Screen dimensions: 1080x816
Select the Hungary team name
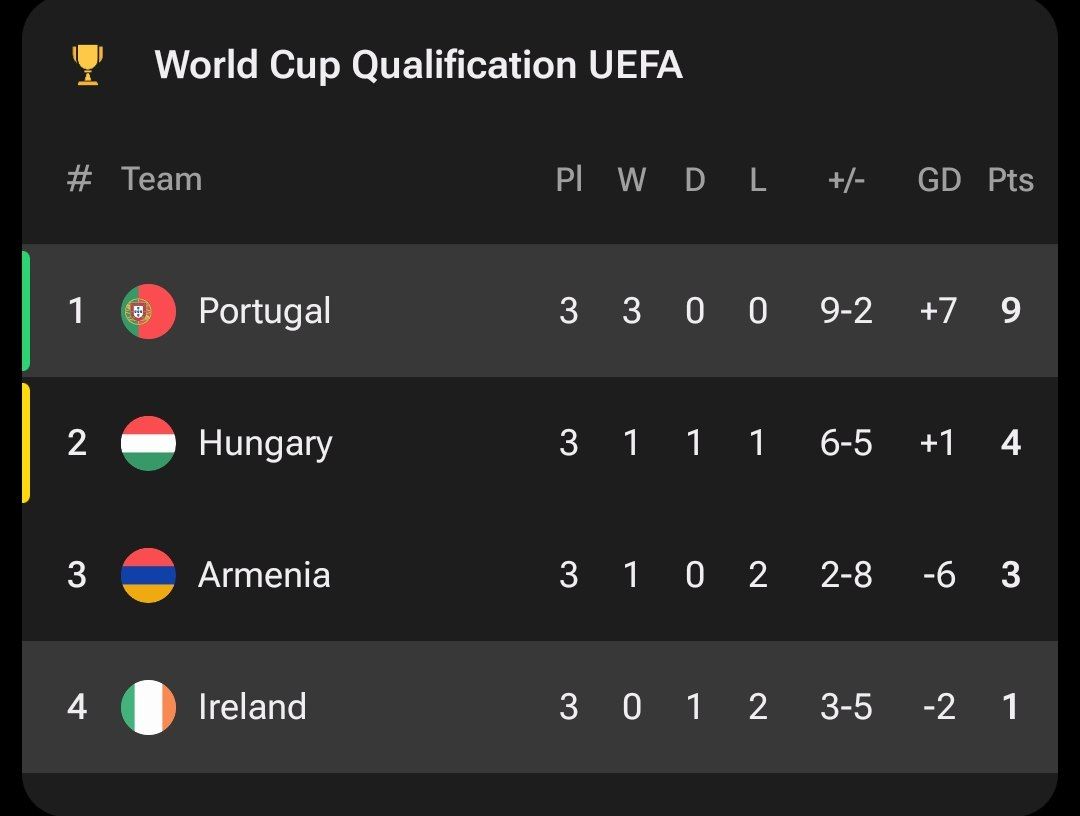coord(265,443)
